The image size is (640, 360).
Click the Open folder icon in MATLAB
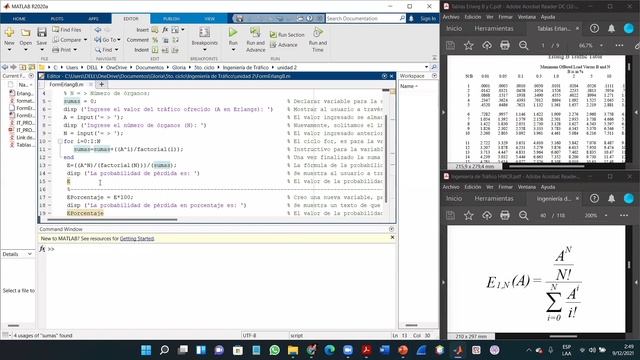(x=25, y=32)
